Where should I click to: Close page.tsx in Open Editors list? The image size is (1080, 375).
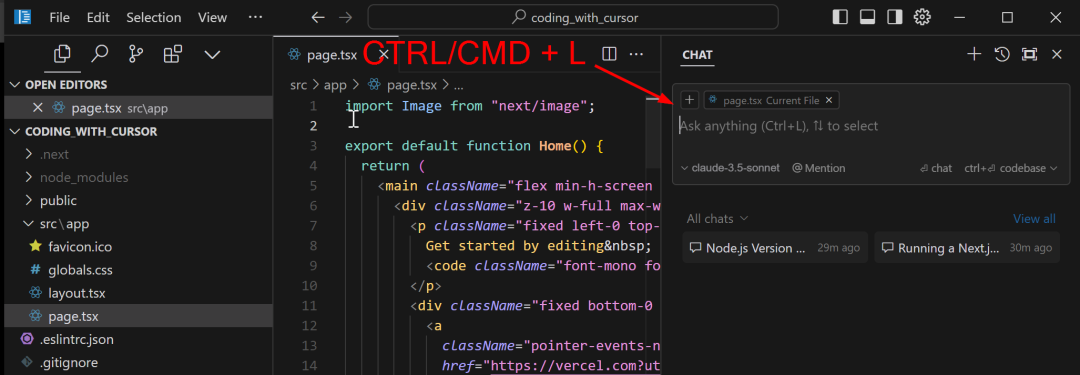(38, 108)
